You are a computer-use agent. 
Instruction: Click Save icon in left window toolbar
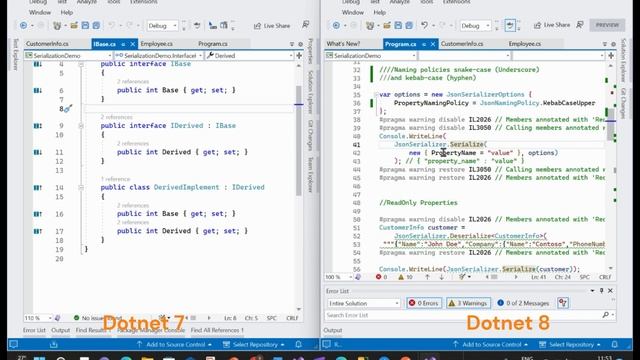pyautogui.click(x=85, y=25)
